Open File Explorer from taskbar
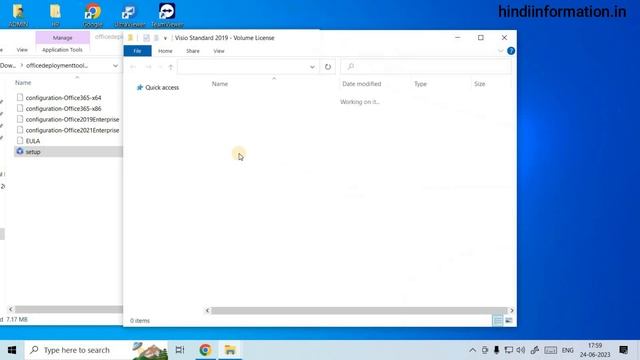Viewport: 640px width, 360px height. point(230,350)
